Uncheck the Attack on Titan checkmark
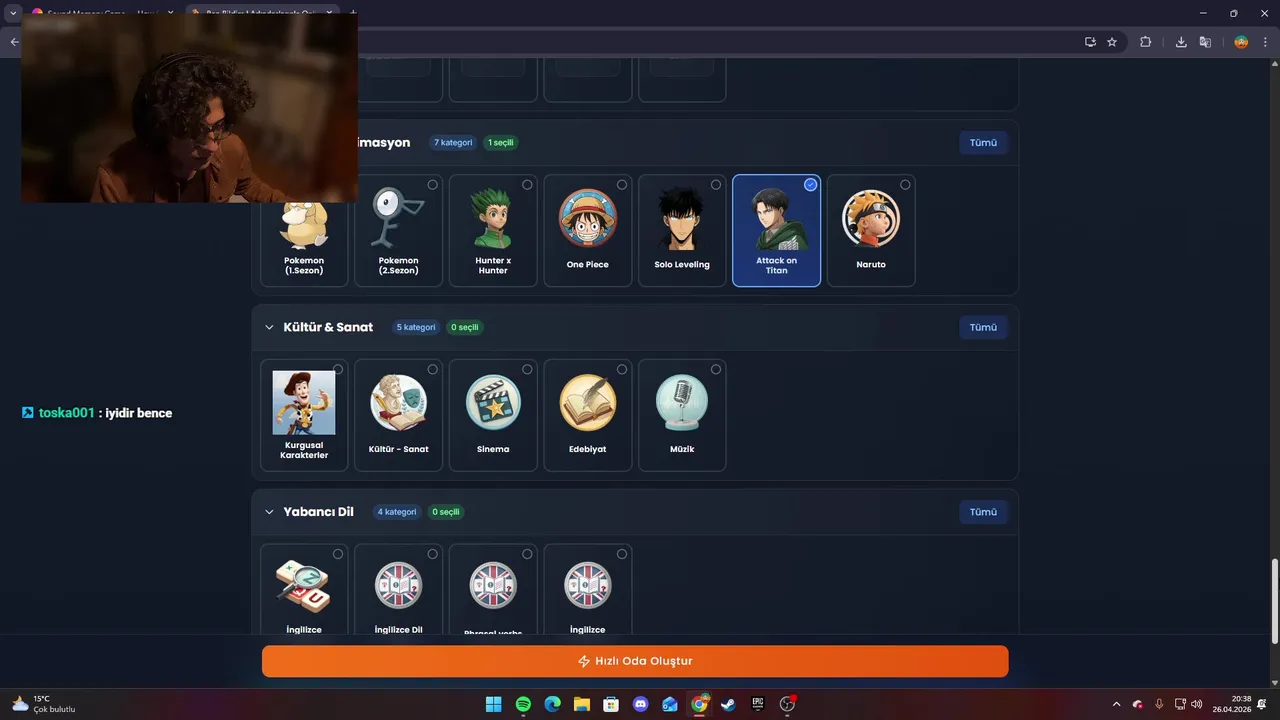 pyautogui.click(x=810, y=185)
